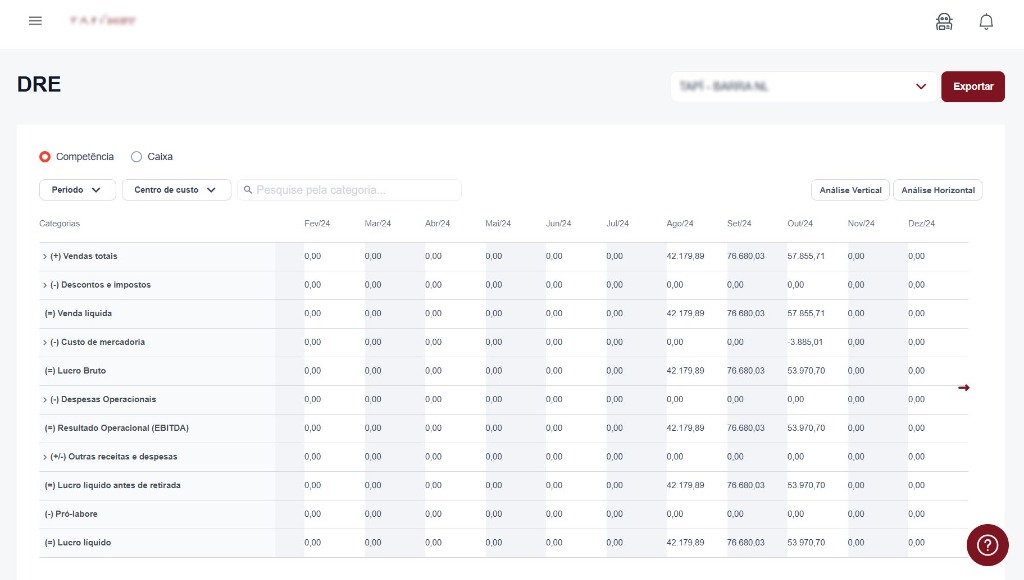Open the Período dropdown
The image size is (1024, 580).
pyautogui.click(x=77, y=190)
